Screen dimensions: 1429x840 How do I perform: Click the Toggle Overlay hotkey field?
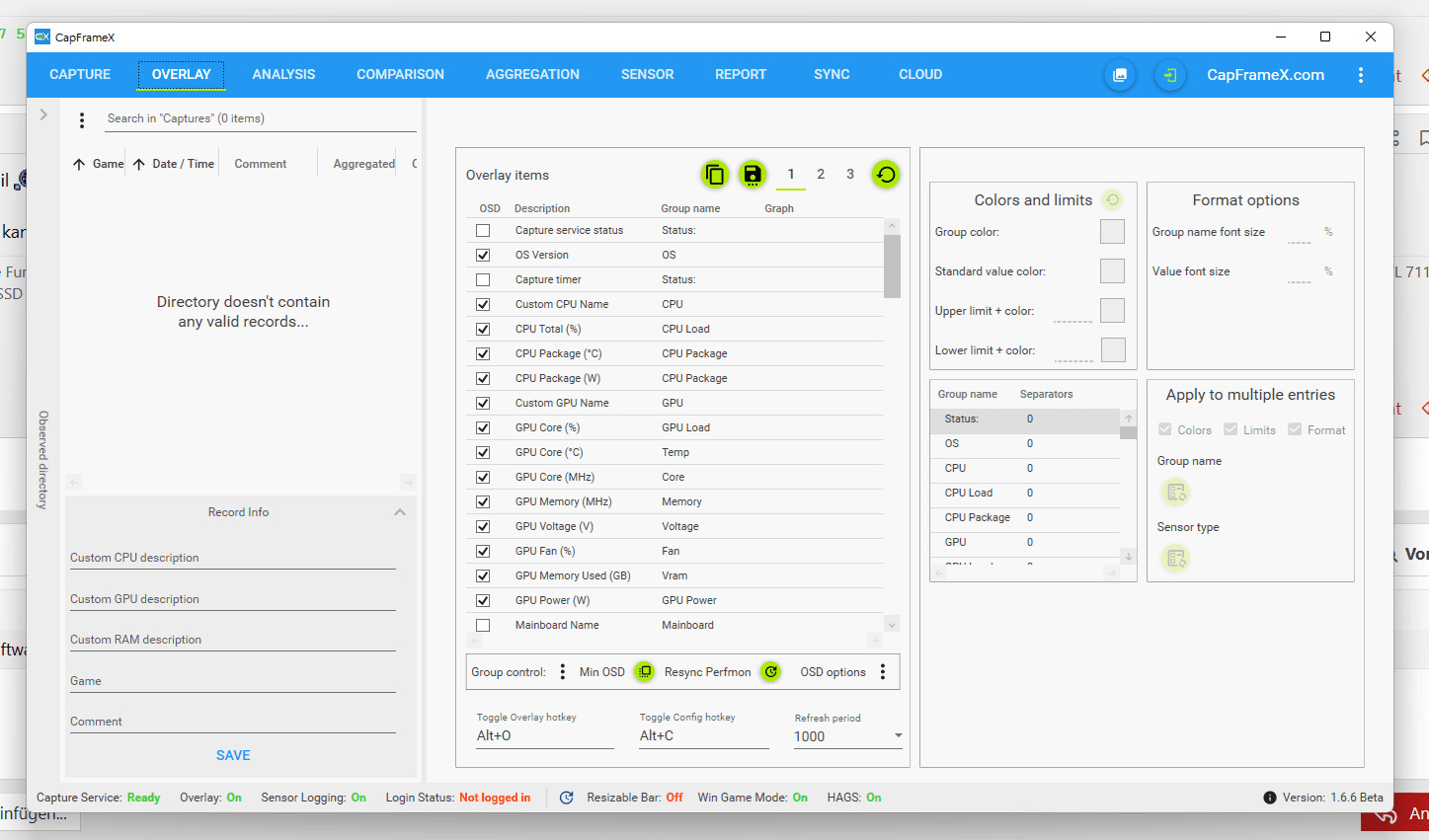(544, 736)
